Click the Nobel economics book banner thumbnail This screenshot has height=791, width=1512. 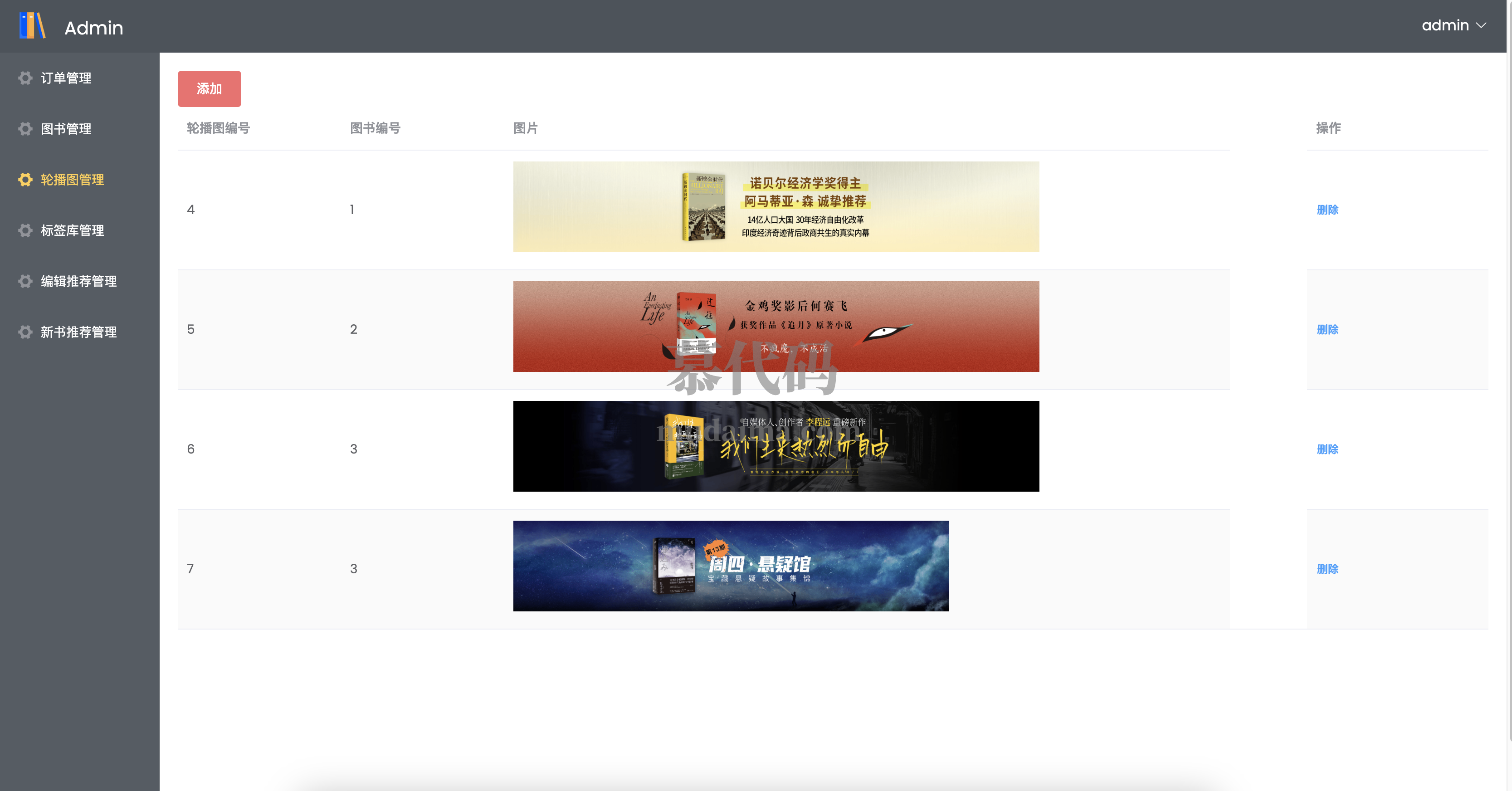pos(776,207)
